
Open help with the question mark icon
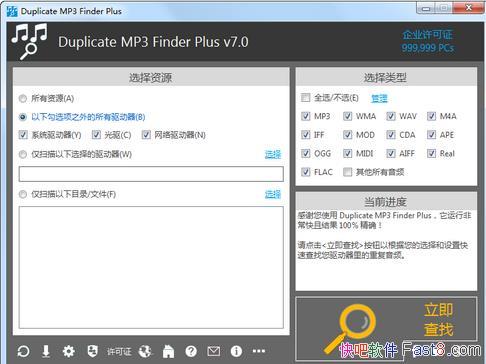point(191,351)
